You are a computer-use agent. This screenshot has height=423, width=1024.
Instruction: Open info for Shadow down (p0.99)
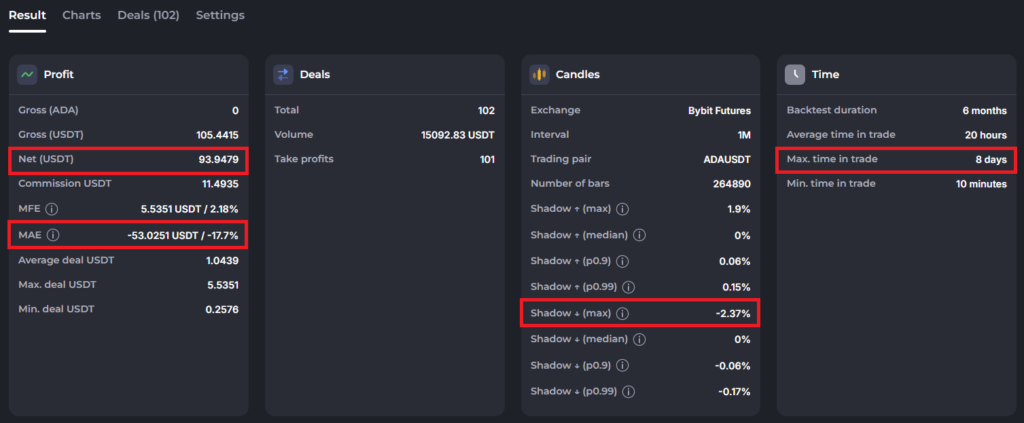click(628, 392)
